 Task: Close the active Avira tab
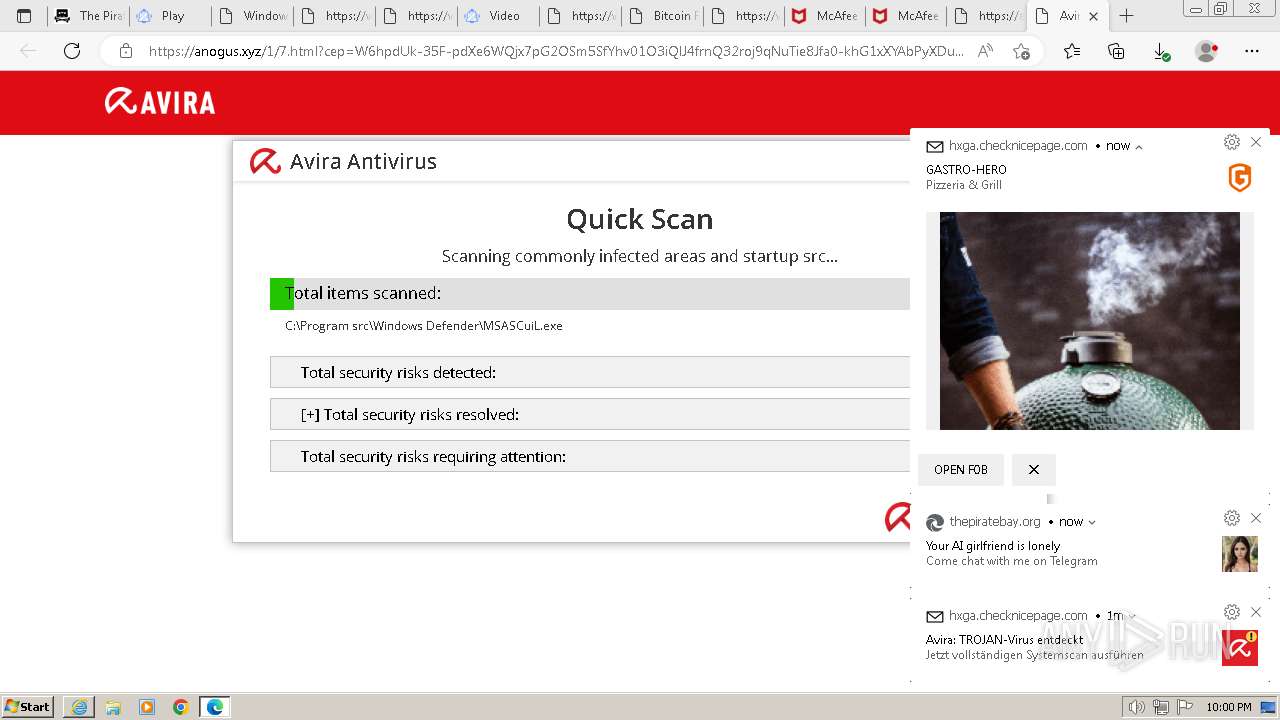pyautogui.click(x=1093, y=16)
